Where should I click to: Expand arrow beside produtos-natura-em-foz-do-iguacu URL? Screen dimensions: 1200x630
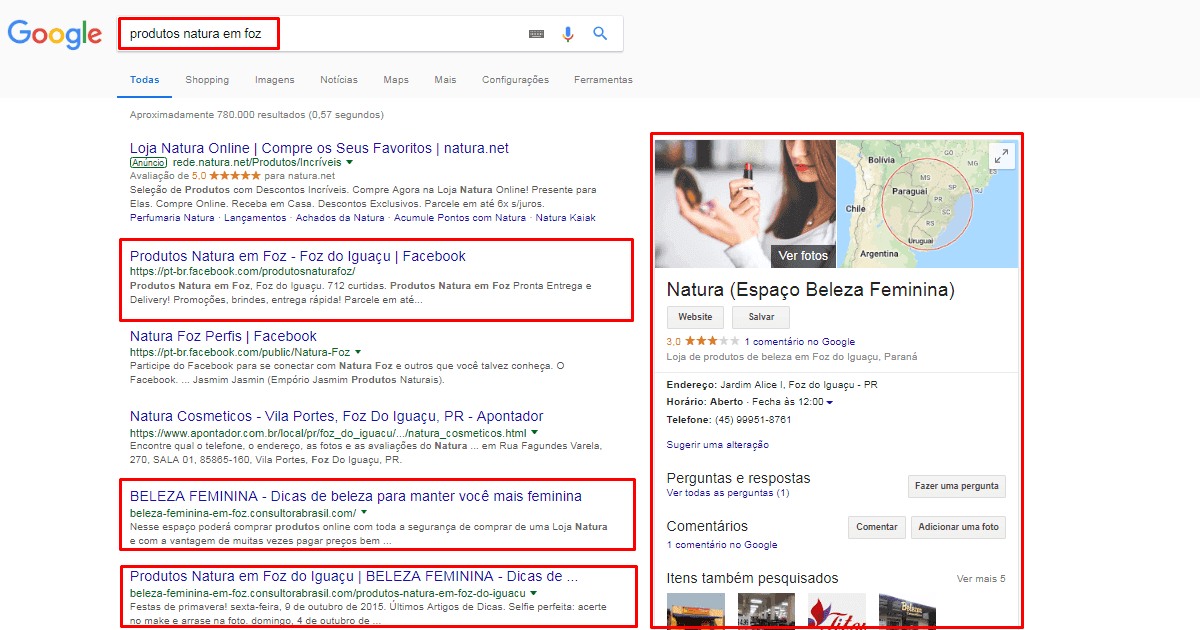(535, 593)
